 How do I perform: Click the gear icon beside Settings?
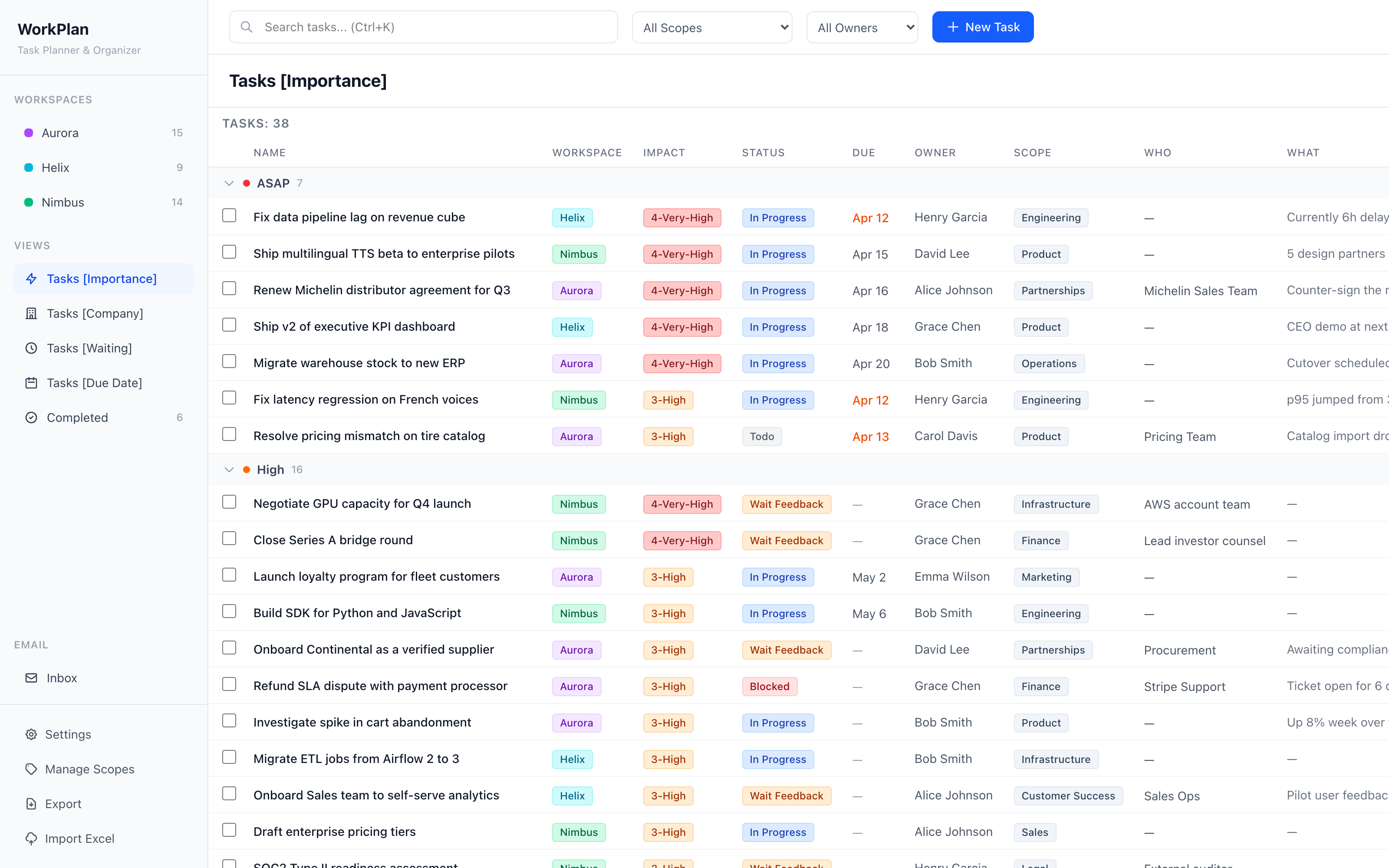[x=32, y=735]
